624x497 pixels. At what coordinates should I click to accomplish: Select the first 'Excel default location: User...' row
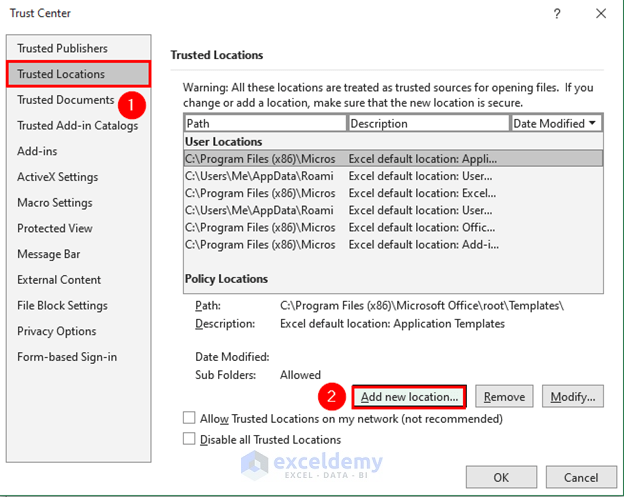click(x=393, y=176)
